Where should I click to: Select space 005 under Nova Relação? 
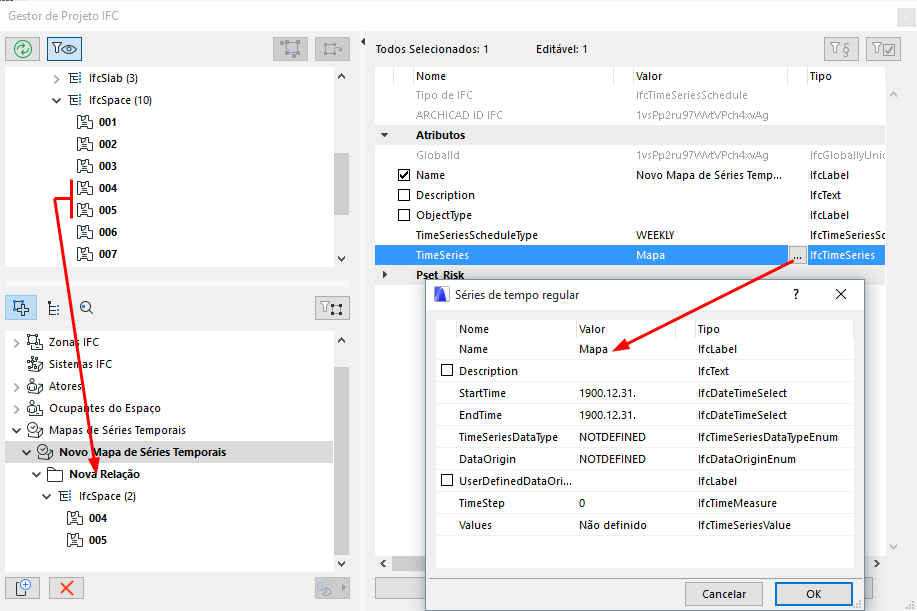coord(98,540)
